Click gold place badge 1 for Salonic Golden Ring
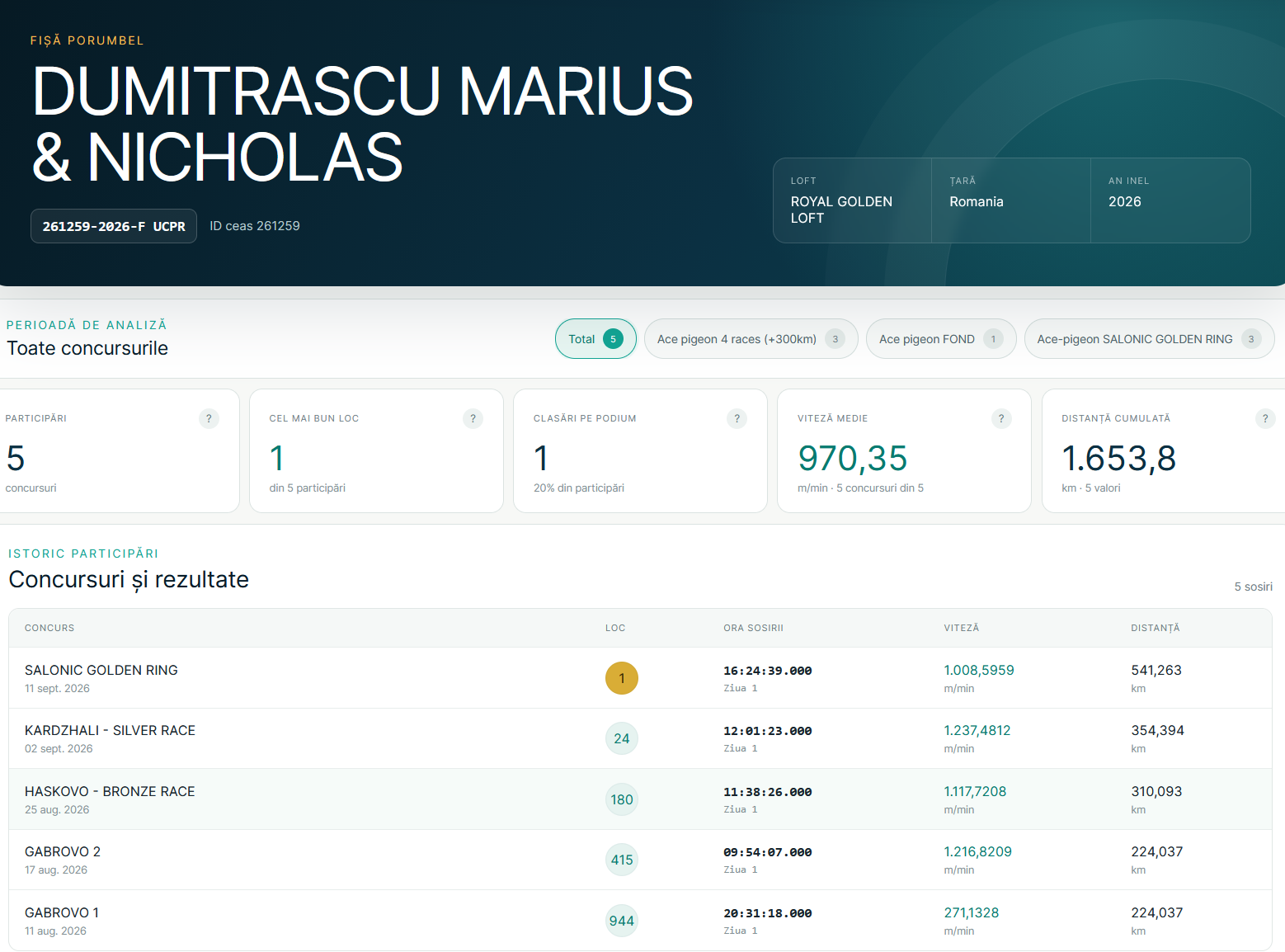Screen dimensions: 1285x952 point(622,678)
